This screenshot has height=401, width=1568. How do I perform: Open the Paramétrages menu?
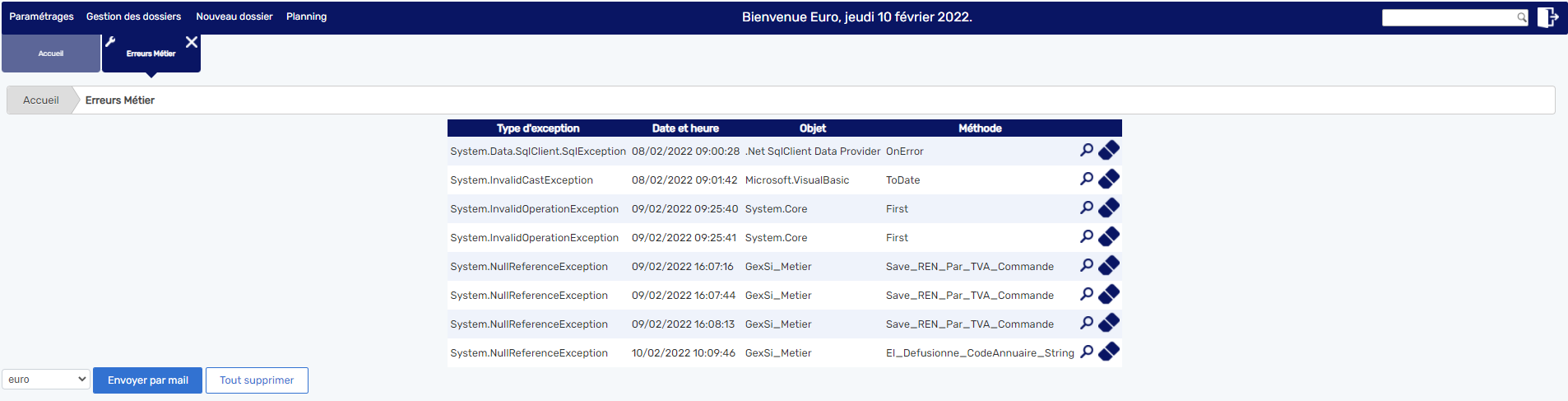tap(41, 16)
